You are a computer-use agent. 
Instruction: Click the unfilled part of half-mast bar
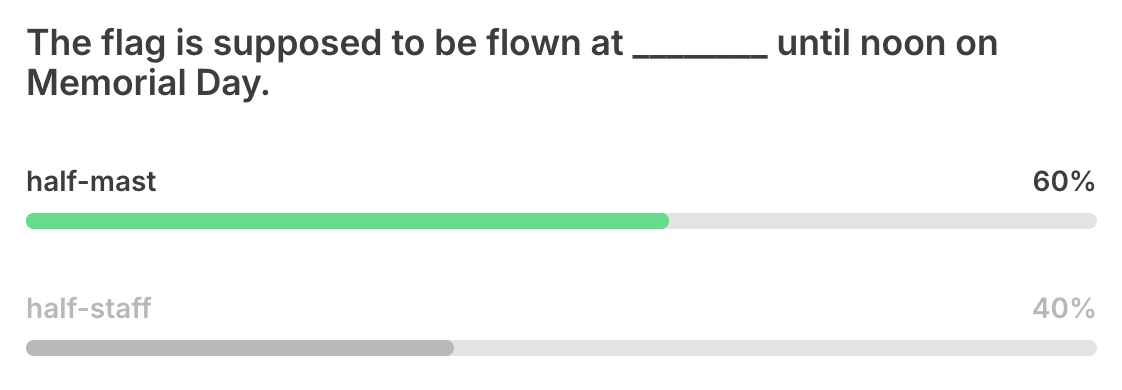coord(883,221)
